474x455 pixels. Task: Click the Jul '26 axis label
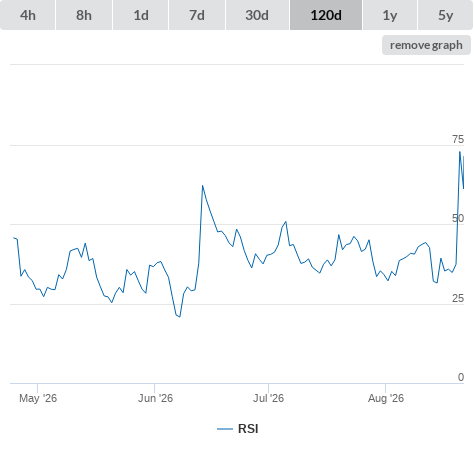268,398
